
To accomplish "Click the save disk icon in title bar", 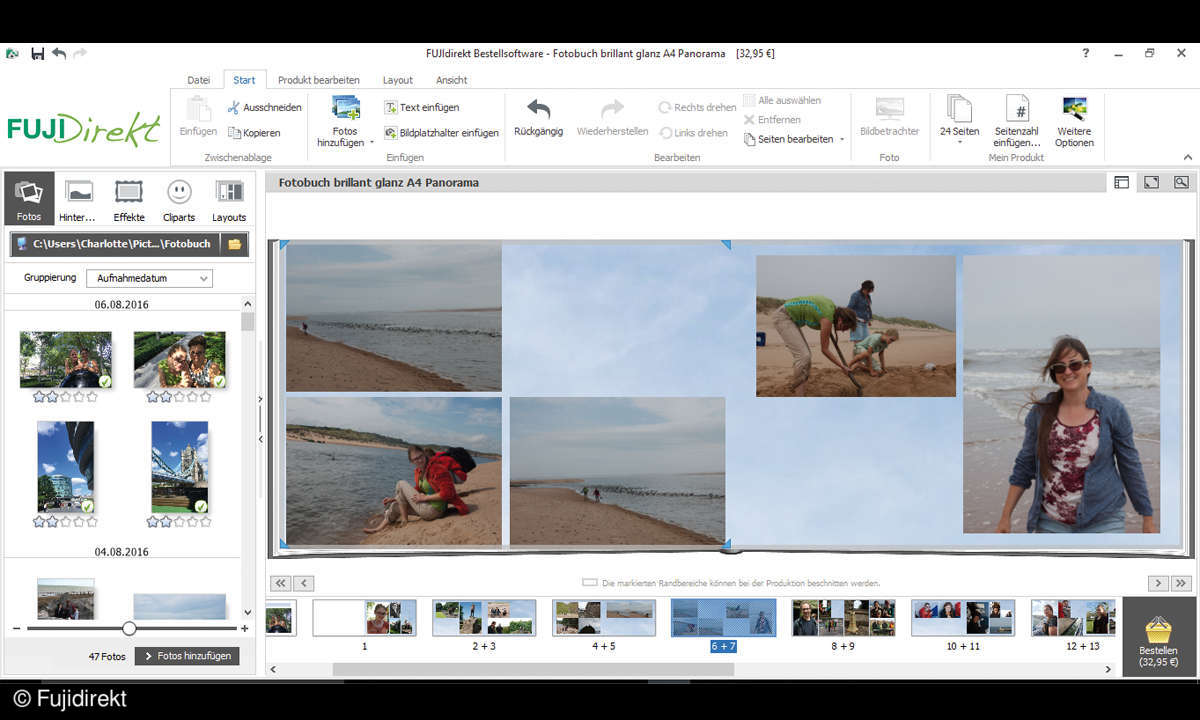I will [x=38, y=54].
